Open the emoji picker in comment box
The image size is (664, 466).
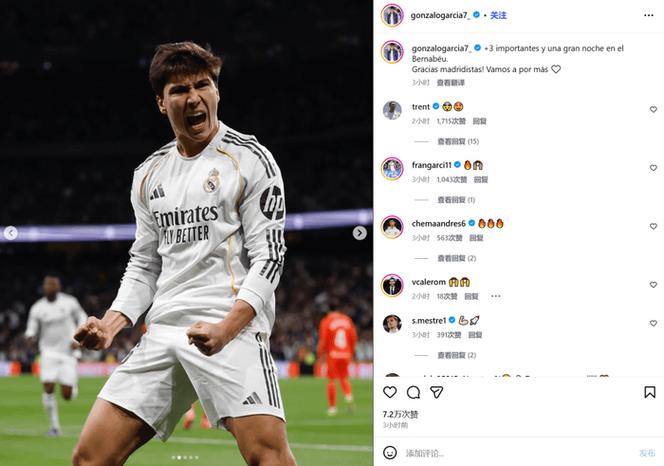point(390,452)
